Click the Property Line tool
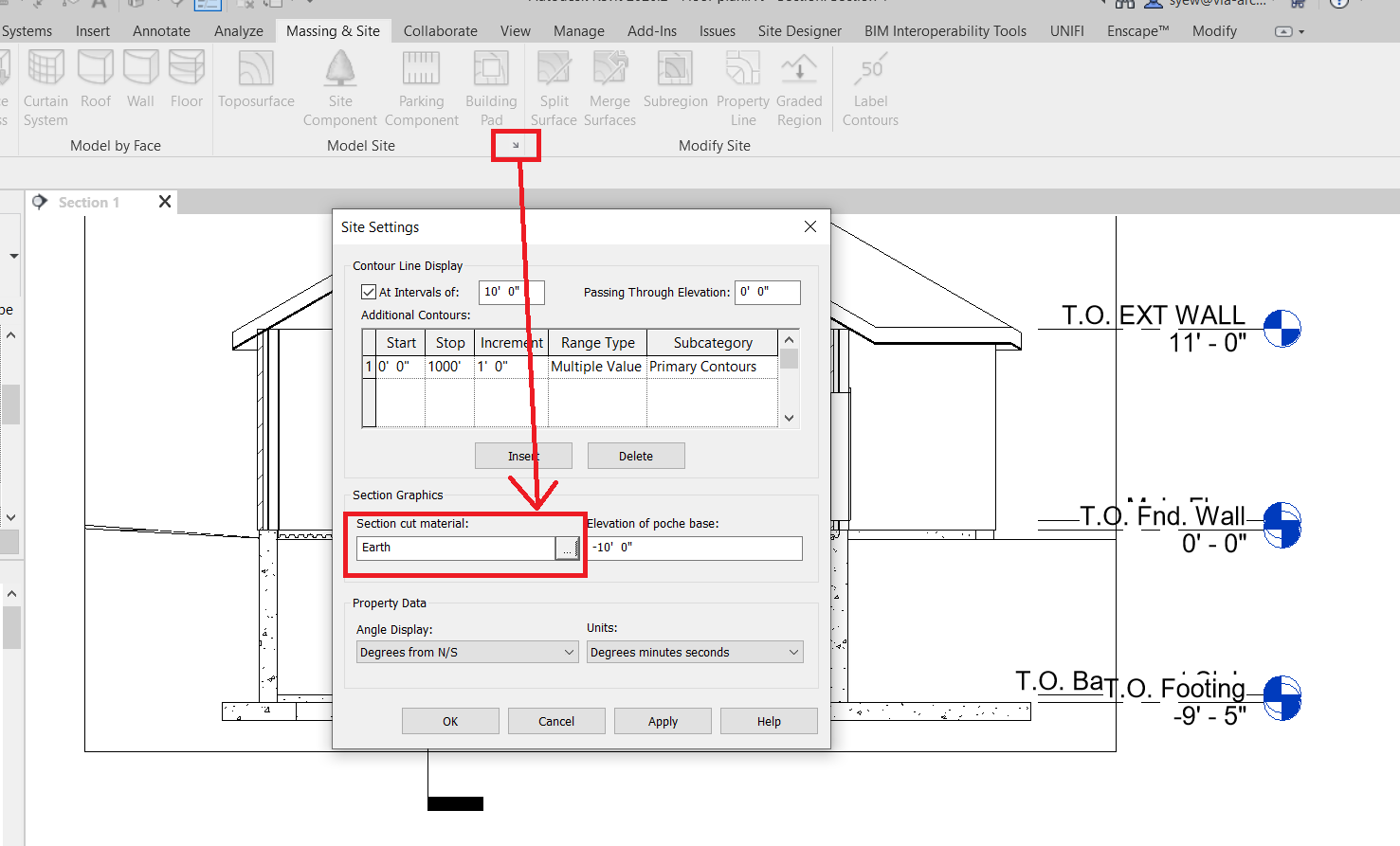Image resolution: width=1400 pixels, height=846 pixels. [x=742, y=85]
